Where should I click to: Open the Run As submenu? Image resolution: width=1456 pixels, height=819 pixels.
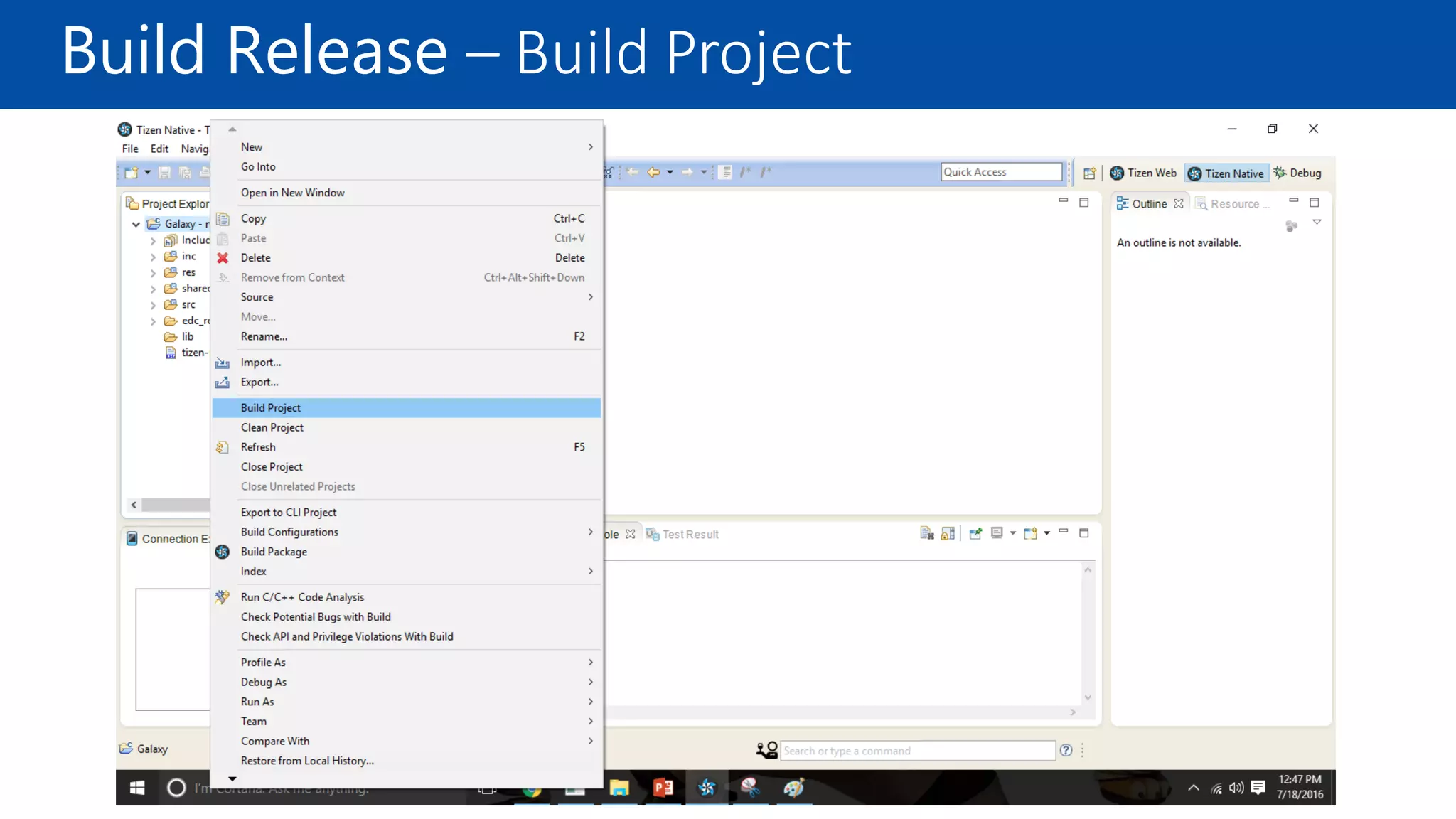pyautogui.click(x=406, y=702)
